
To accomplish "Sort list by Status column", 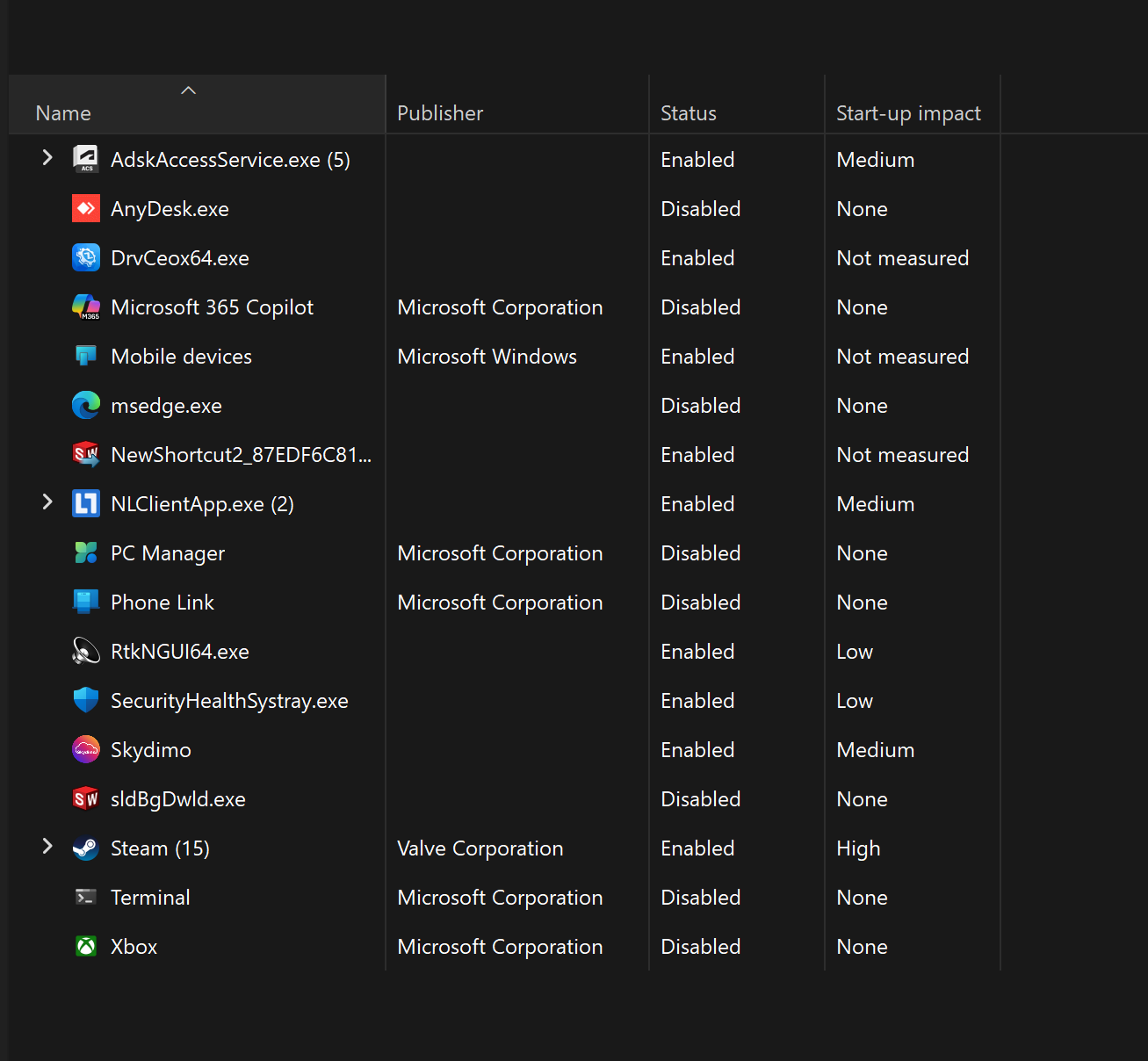I will [689, 113].
